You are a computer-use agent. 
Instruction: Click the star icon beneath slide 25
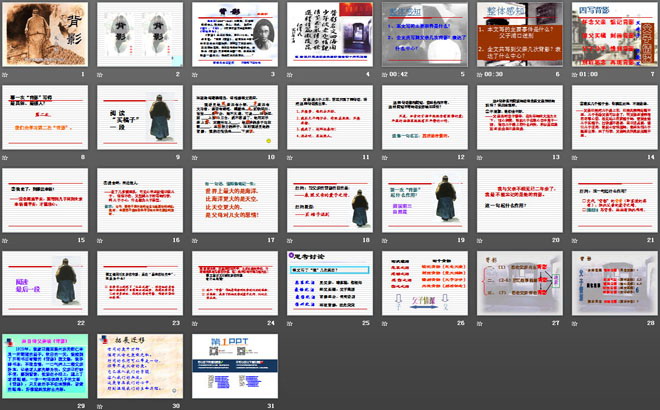point(289,323)
